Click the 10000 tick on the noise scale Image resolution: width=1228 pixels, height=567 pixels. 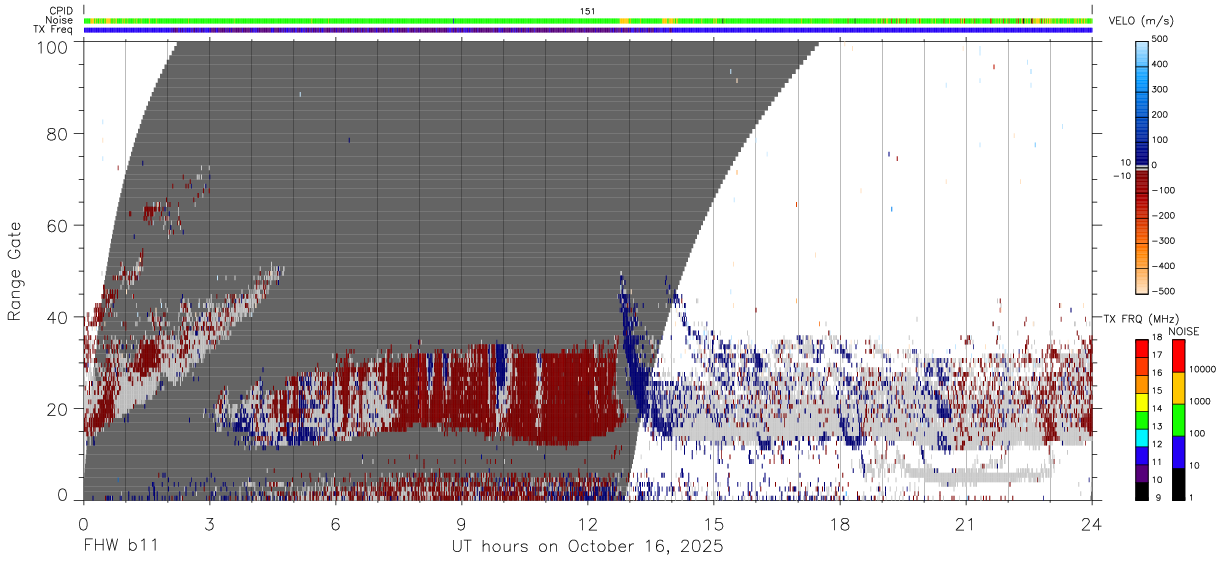click(x=1204, y=370)
